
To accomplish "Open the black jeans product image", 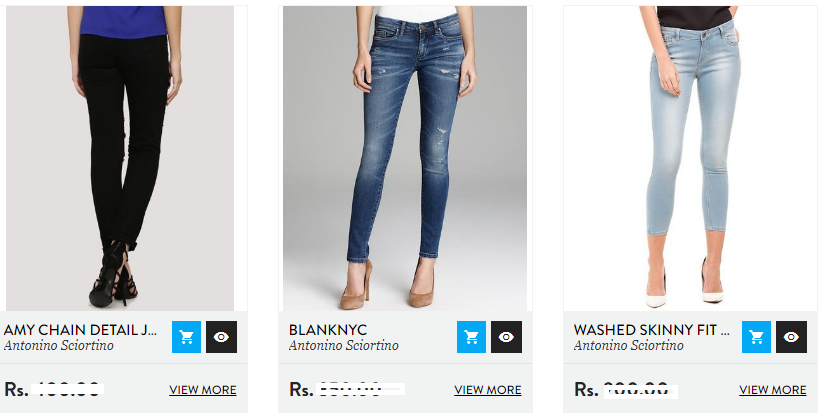I will (120, 158).
